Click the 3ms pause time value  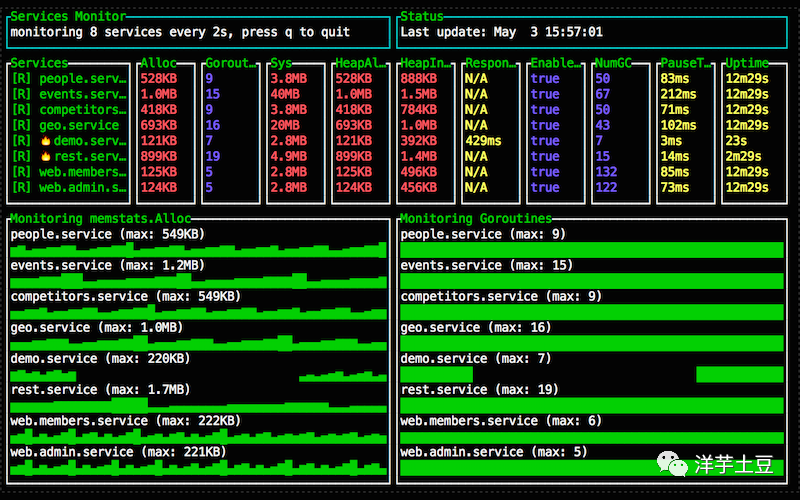click(671, 141)
